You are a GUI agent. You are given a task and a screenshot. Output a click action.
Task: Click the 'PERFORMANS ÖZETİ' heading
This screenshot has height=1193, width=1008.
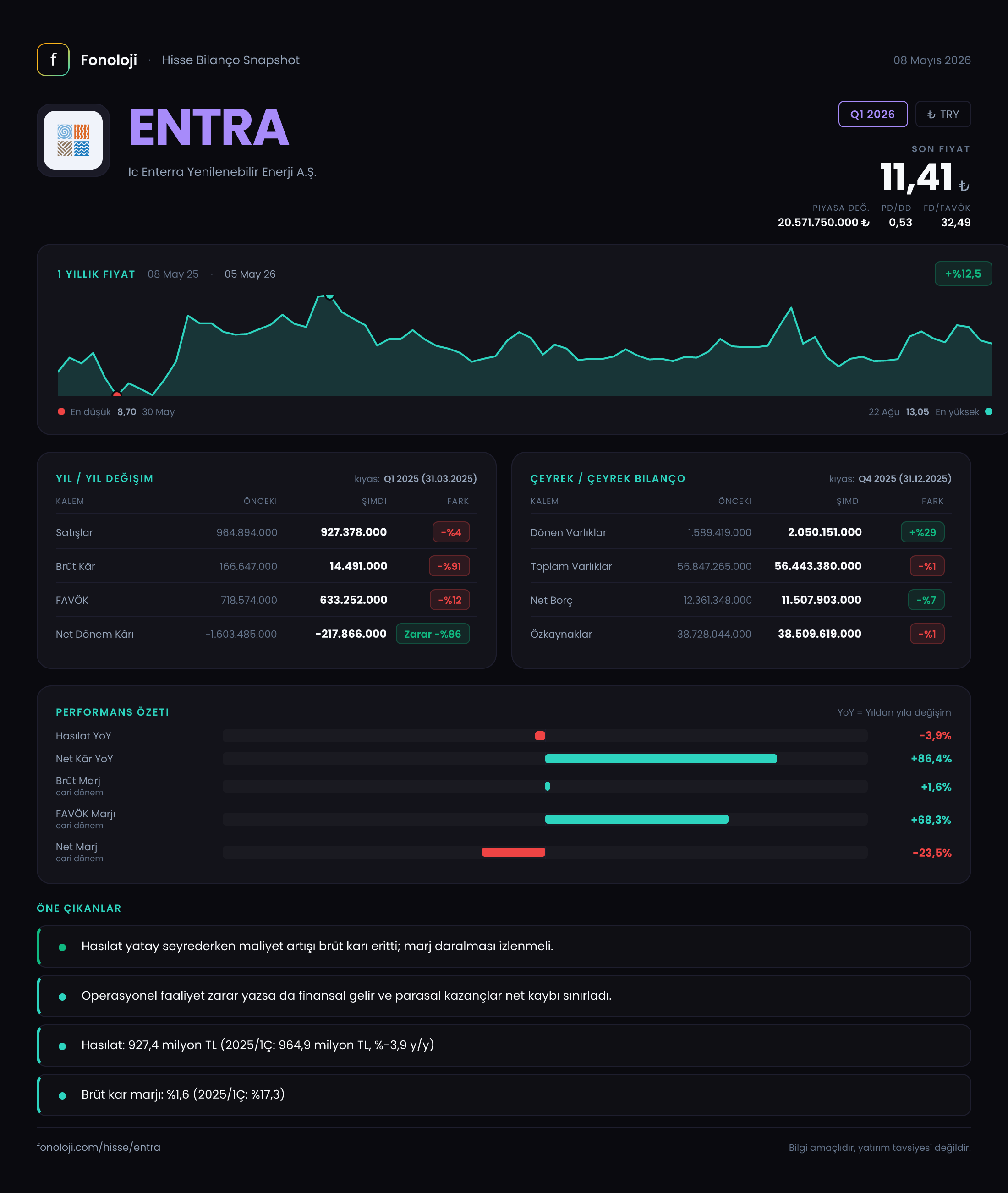pos(113,712)
